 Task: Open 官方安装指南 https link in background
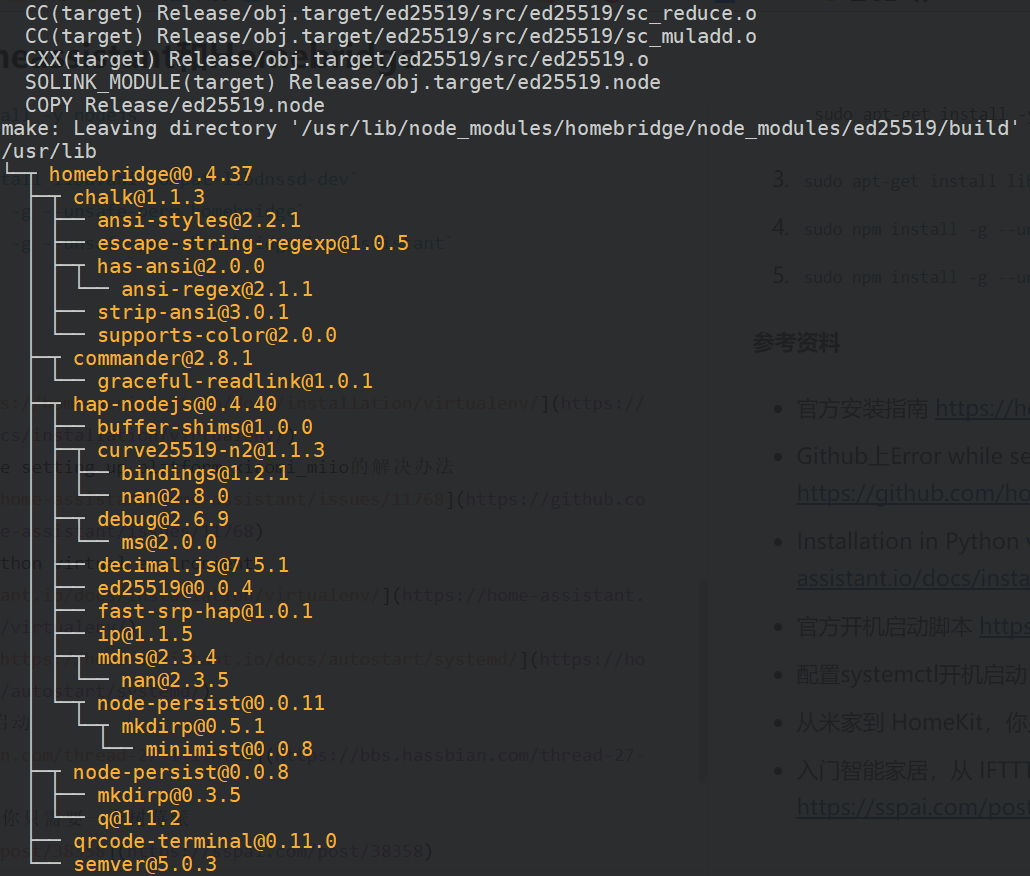[x=982, y=409]
